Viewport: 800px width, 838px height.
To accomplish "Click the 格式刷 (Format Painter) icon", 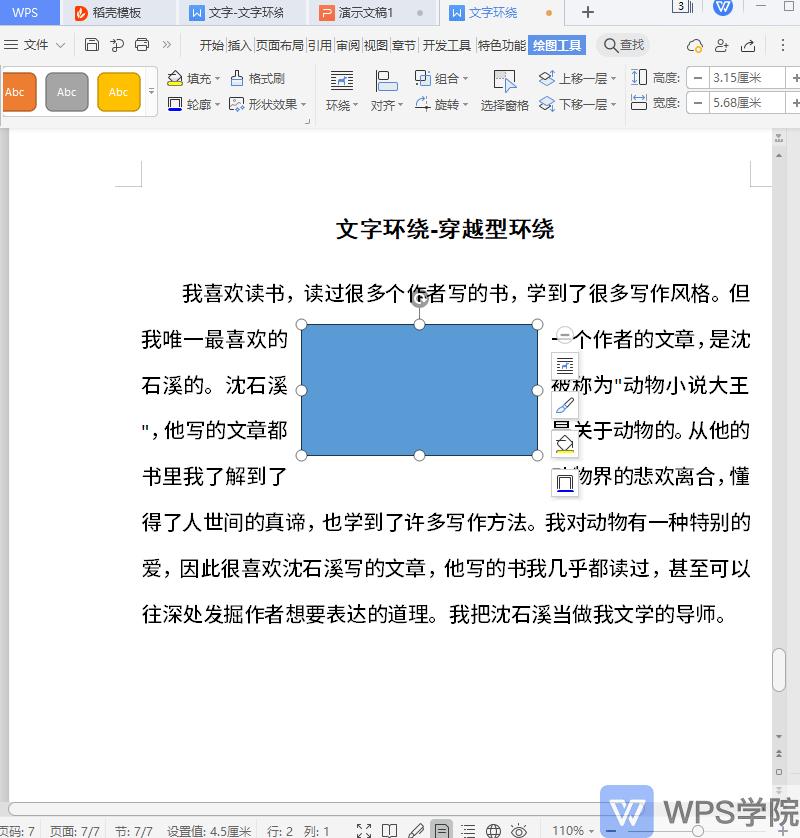I will (238, 79).
